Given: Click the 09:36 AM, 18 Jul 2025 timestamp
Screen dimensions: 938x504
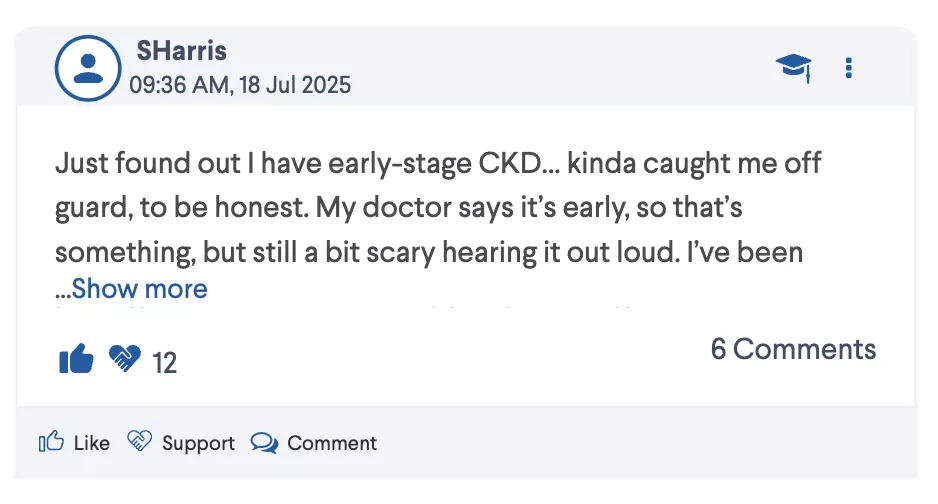Looking at the screenshot, I should [240, 85].
